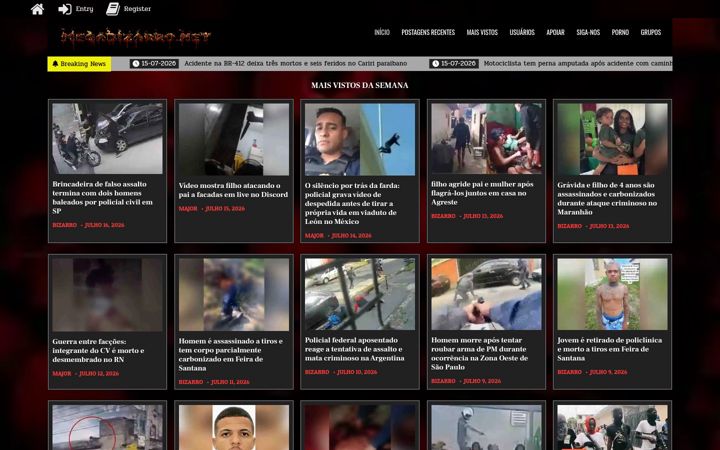Click the JULHO 11, 2026 date
Image resolution: width=720 pixels, height=450 pixels.
(230, 382)
